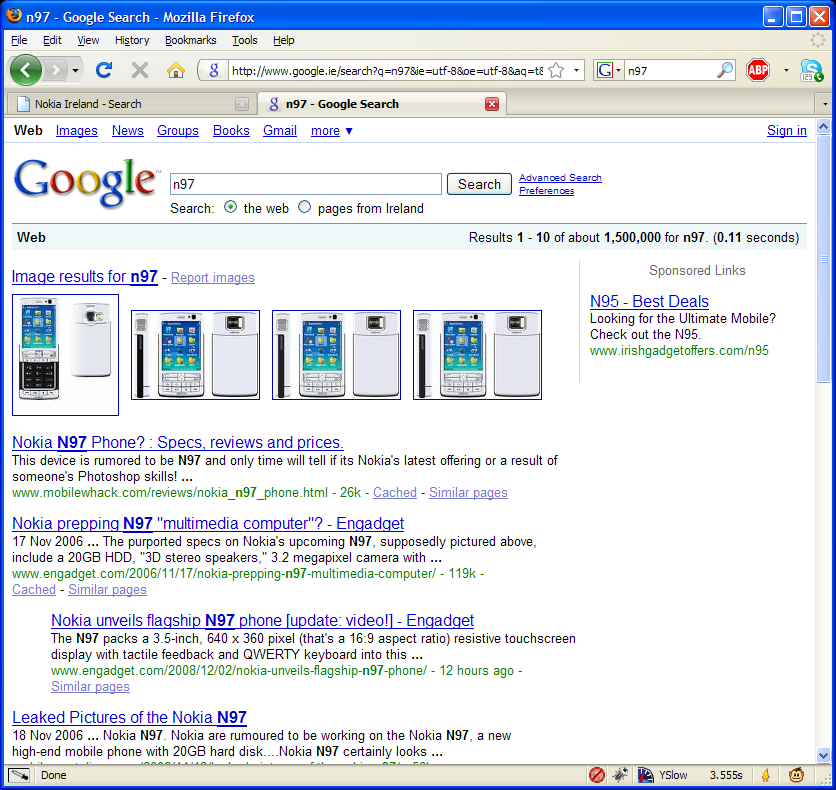The width and height of the screenshot is (836, 790).
Task: Open the Groups link
Action: (x=178, y=131)
